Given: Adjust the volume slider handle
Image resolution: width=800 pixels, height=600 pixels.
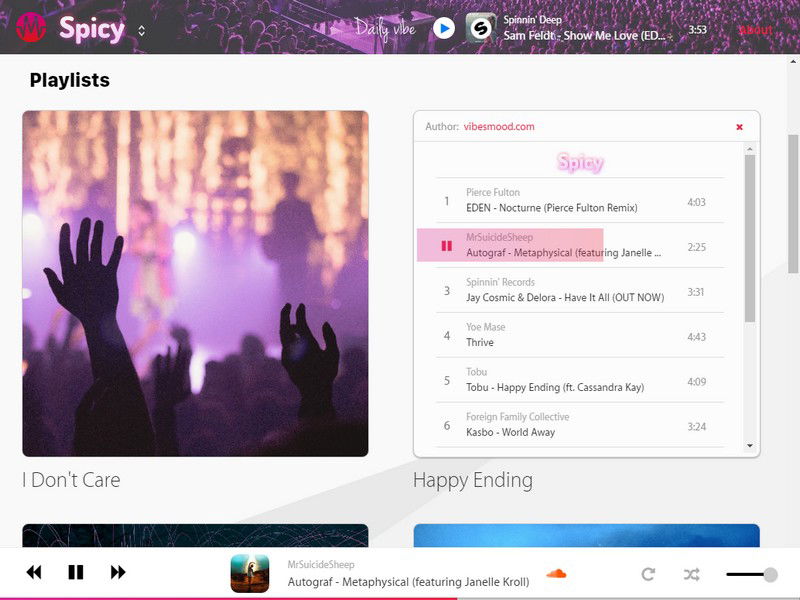Looking at the screenshot, I should (770, 574).
